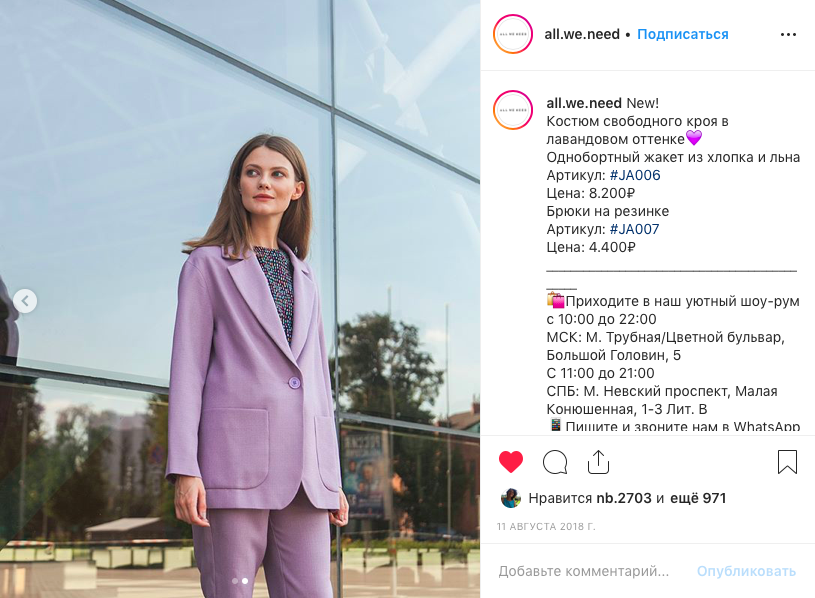The height and width of the screenshot is (598, 815).
Task: Open all.we.need username in header
Action: 582,34
